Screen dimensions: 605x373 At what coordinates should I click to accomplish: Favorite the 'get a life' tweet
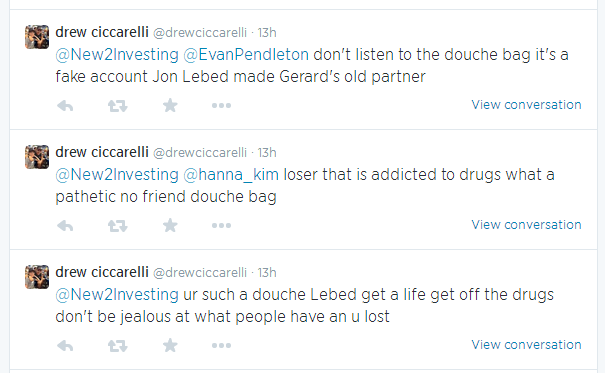(x=170, y=345)
